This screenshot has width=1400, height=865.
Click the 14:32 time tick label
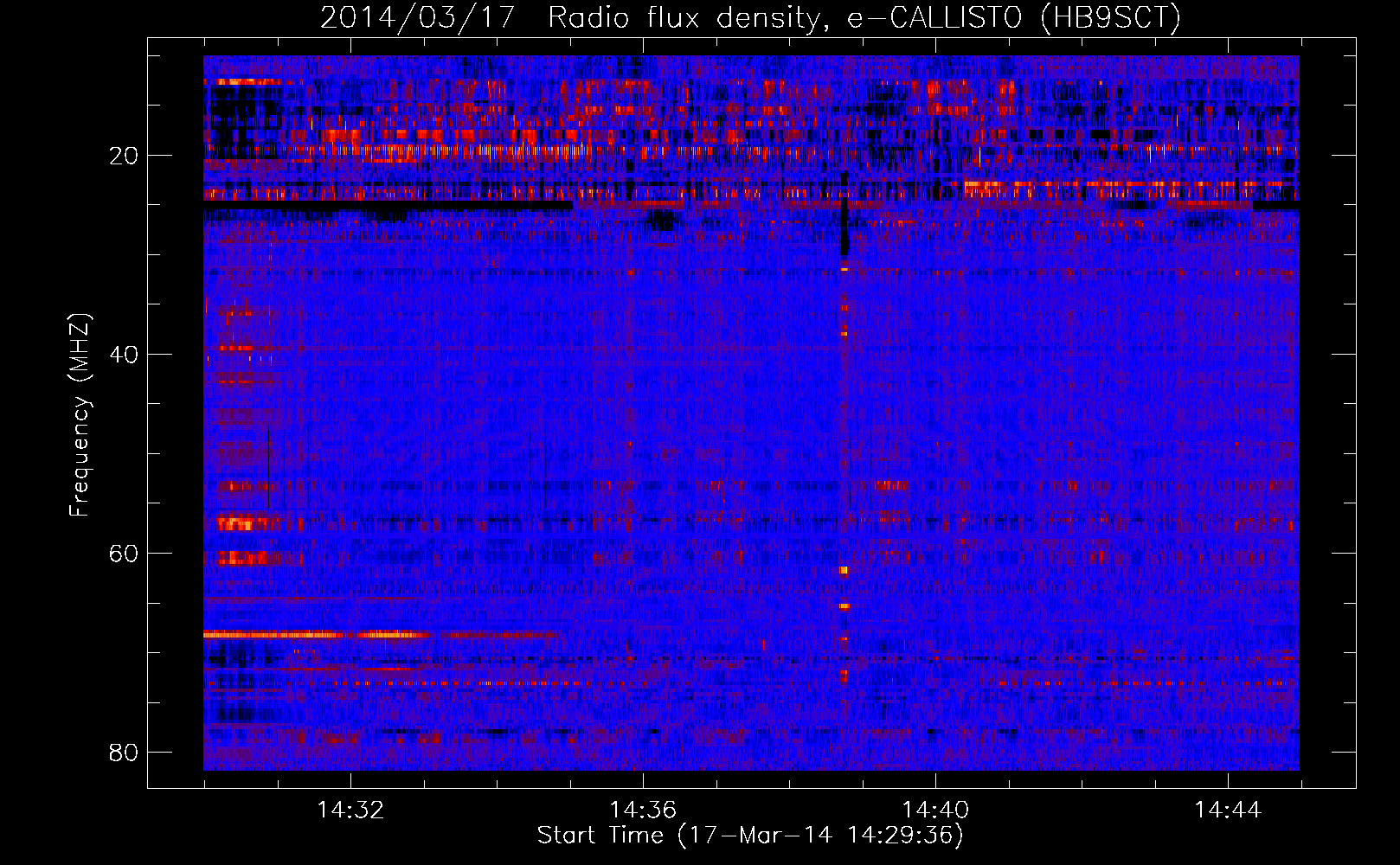pyautogui.click(x=350, y=810)
